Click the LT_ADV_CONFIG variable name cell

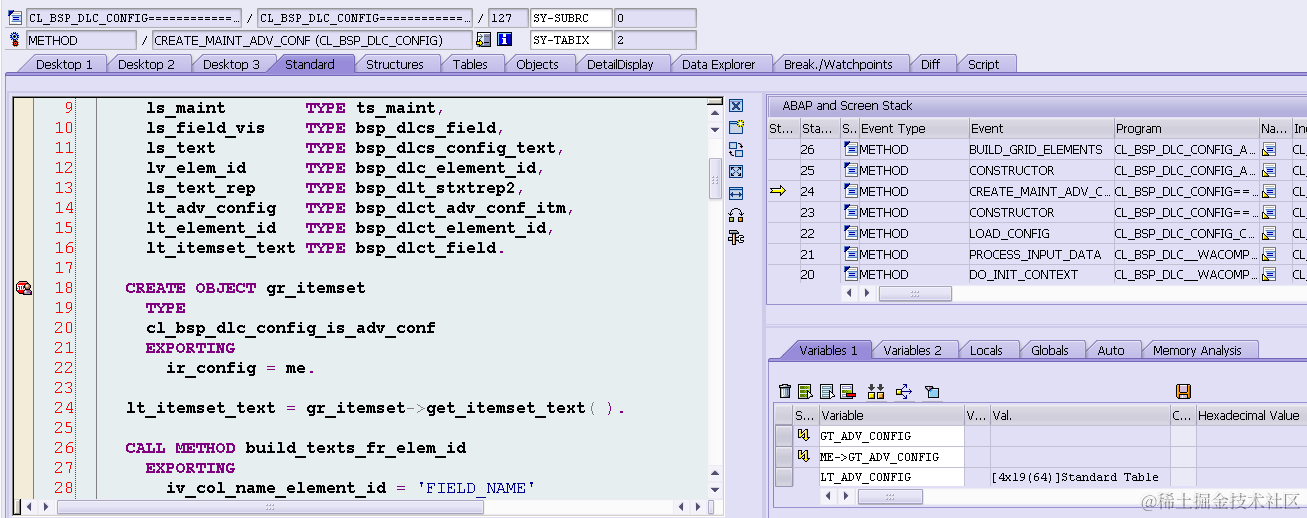(x=891, y=477)
